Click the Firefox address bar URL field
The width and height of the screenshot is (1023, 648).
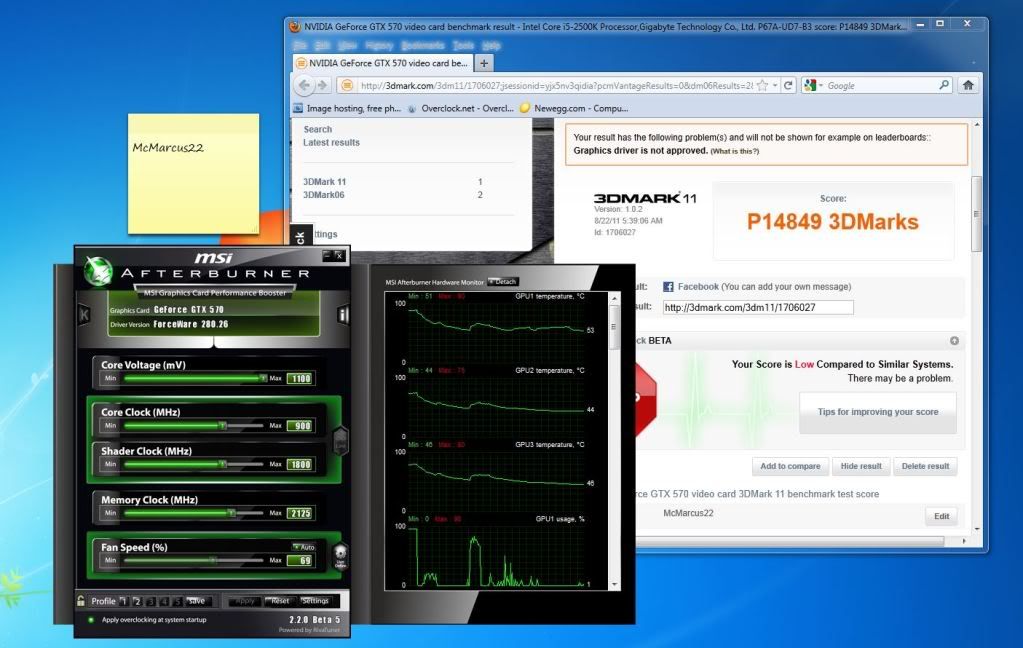pos(556,85)
